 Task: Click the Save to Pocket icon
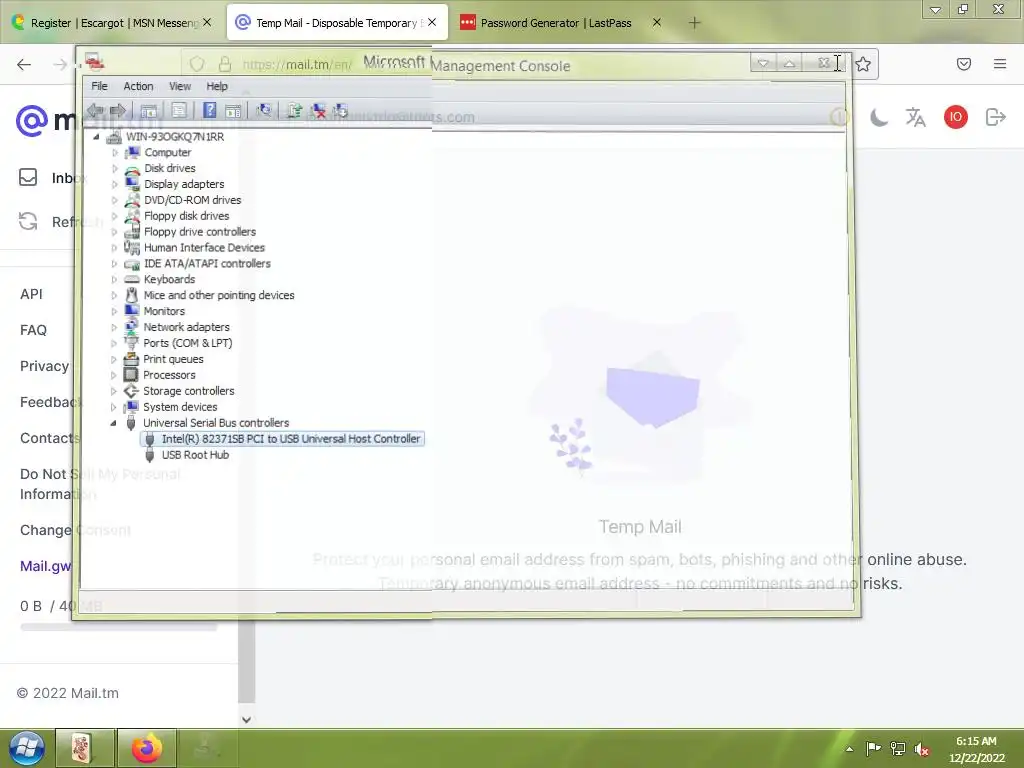[964, 64]
